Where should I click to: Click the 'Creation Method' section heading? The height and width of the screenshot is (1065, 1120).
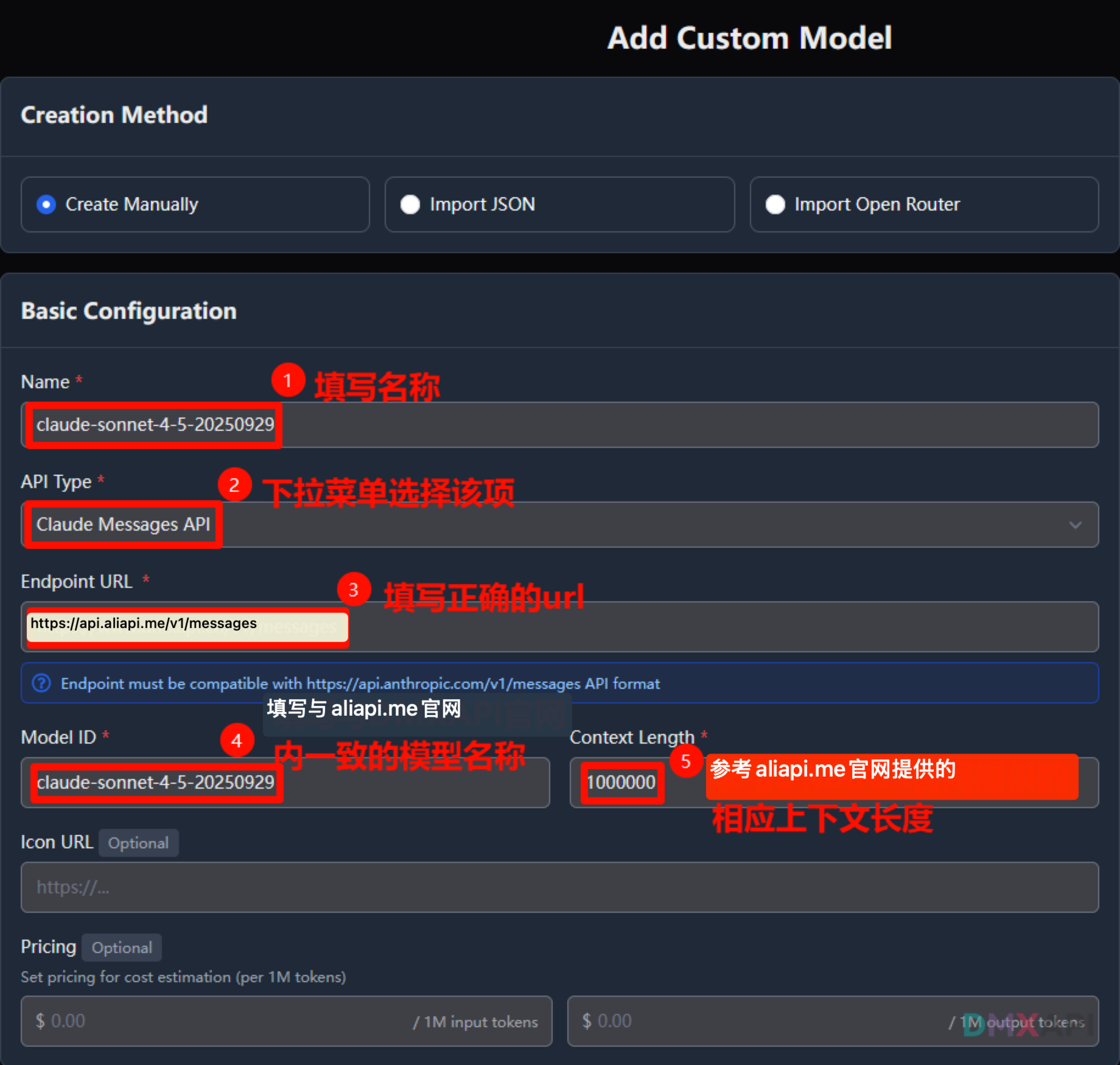(x=114, y=115)
